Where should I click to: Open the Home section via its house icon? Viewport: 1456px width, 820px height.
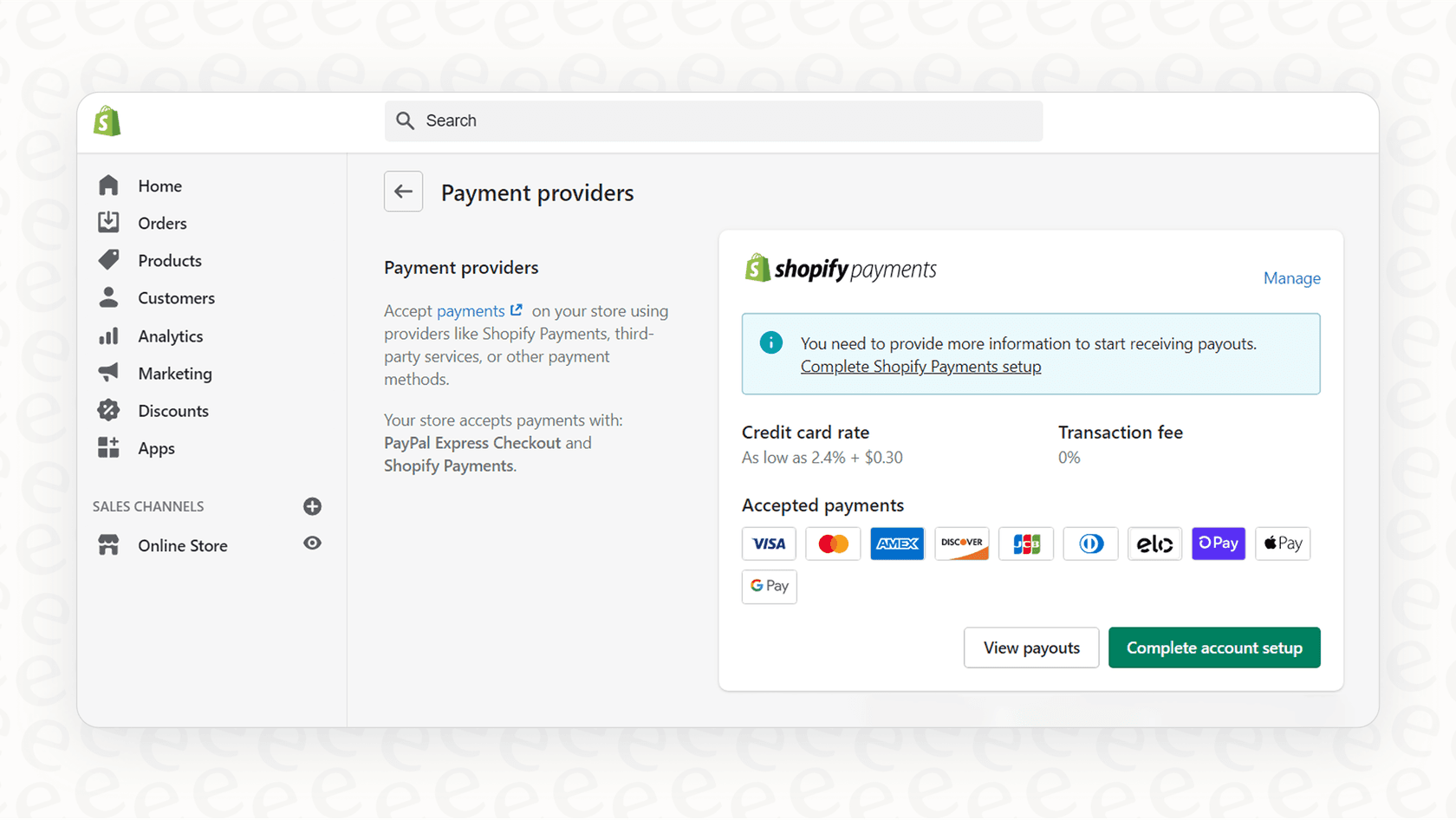click(x=108, y=185)
